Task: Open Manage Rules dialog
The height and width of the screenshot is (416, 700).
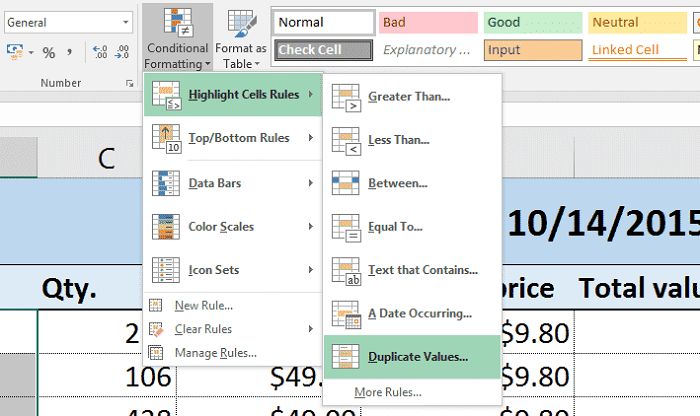Action: [x=214, y=352]
